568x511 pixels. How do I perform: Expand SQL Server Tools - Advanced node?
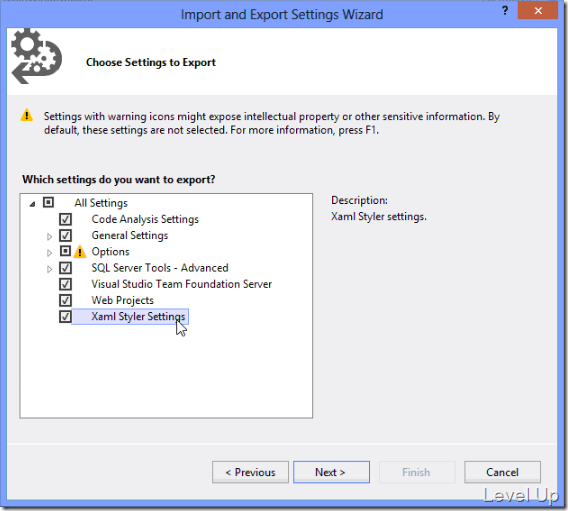point(49,269)
